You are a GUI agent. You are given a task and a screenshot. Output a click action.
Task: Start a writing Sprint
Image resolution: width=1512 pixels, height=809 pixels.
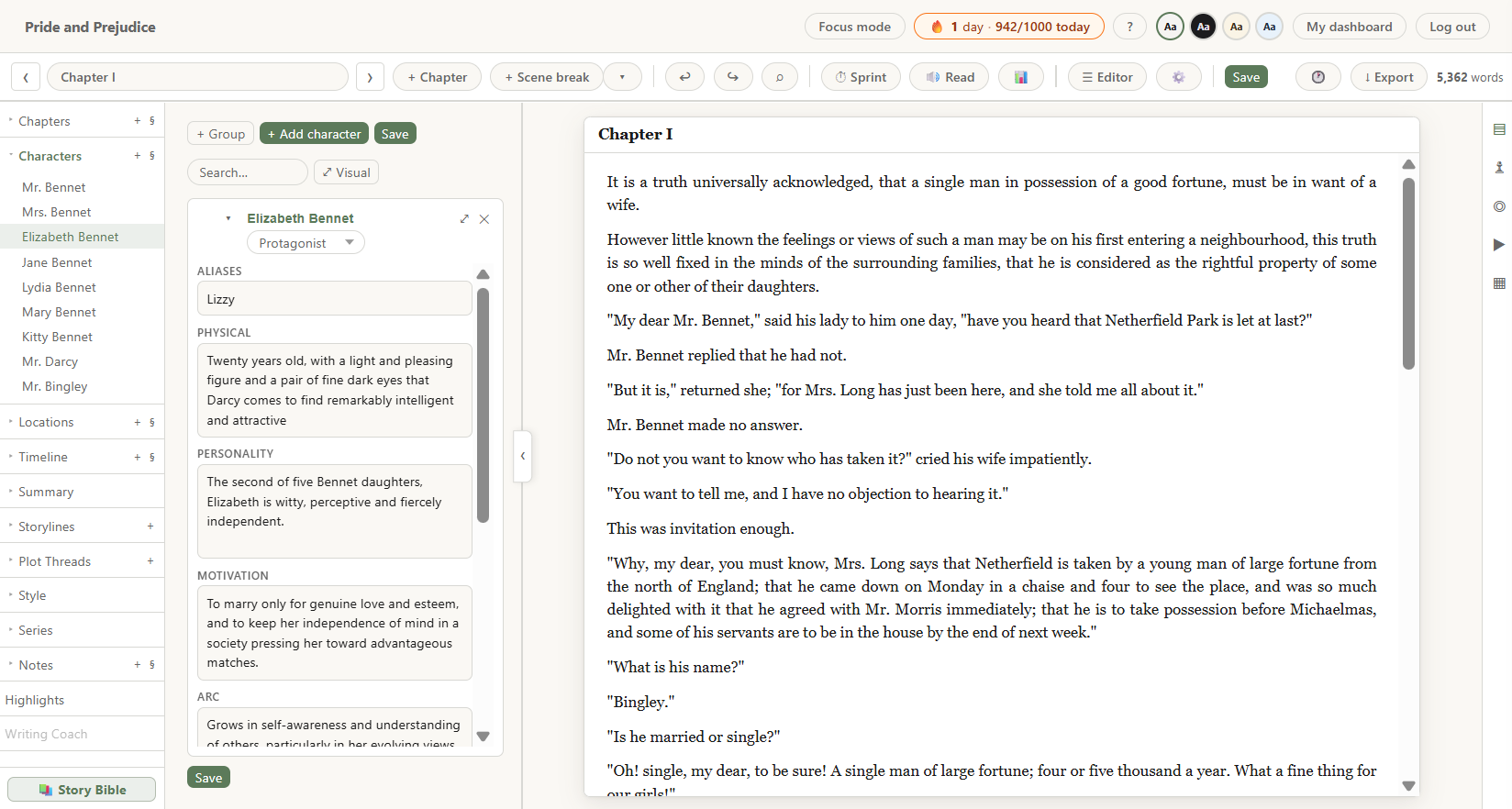[861, 77]
